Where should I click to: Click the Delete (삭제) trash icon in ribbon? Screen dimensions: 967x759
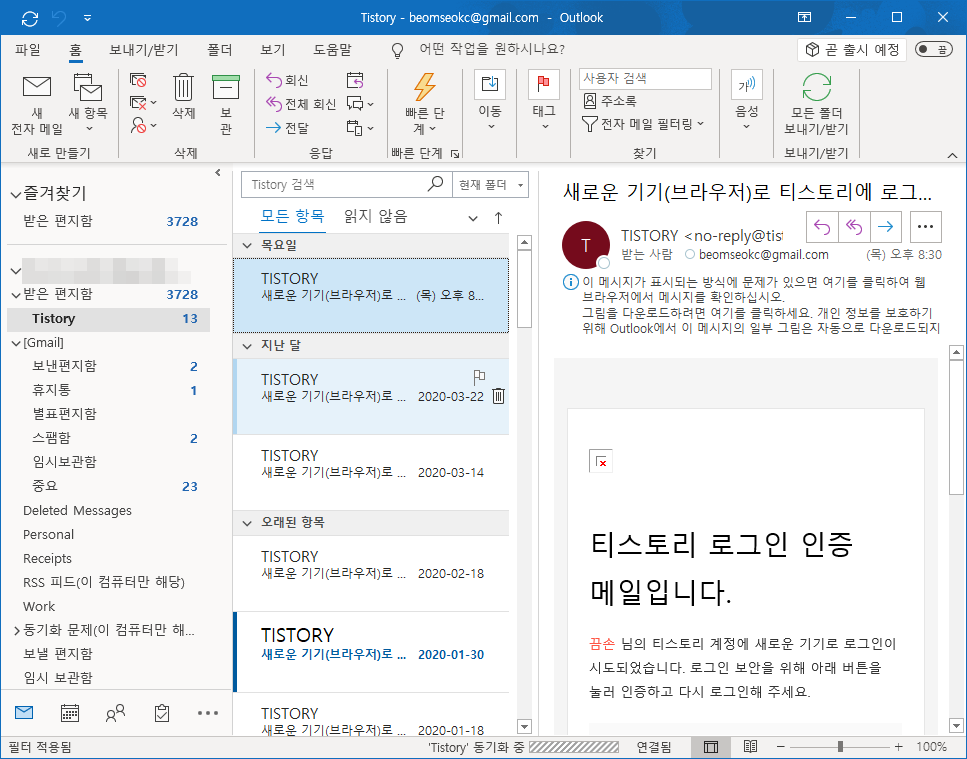(183, 88)
